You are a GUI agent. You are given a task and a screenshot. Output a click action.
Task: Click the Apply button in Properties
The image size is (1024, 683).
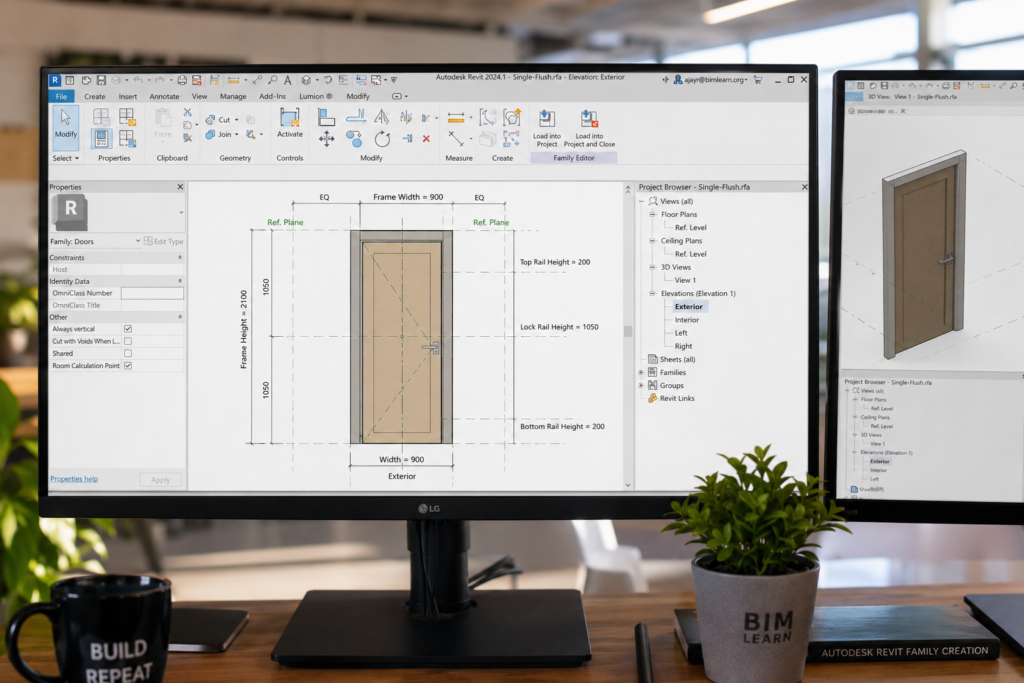[161, 479]
